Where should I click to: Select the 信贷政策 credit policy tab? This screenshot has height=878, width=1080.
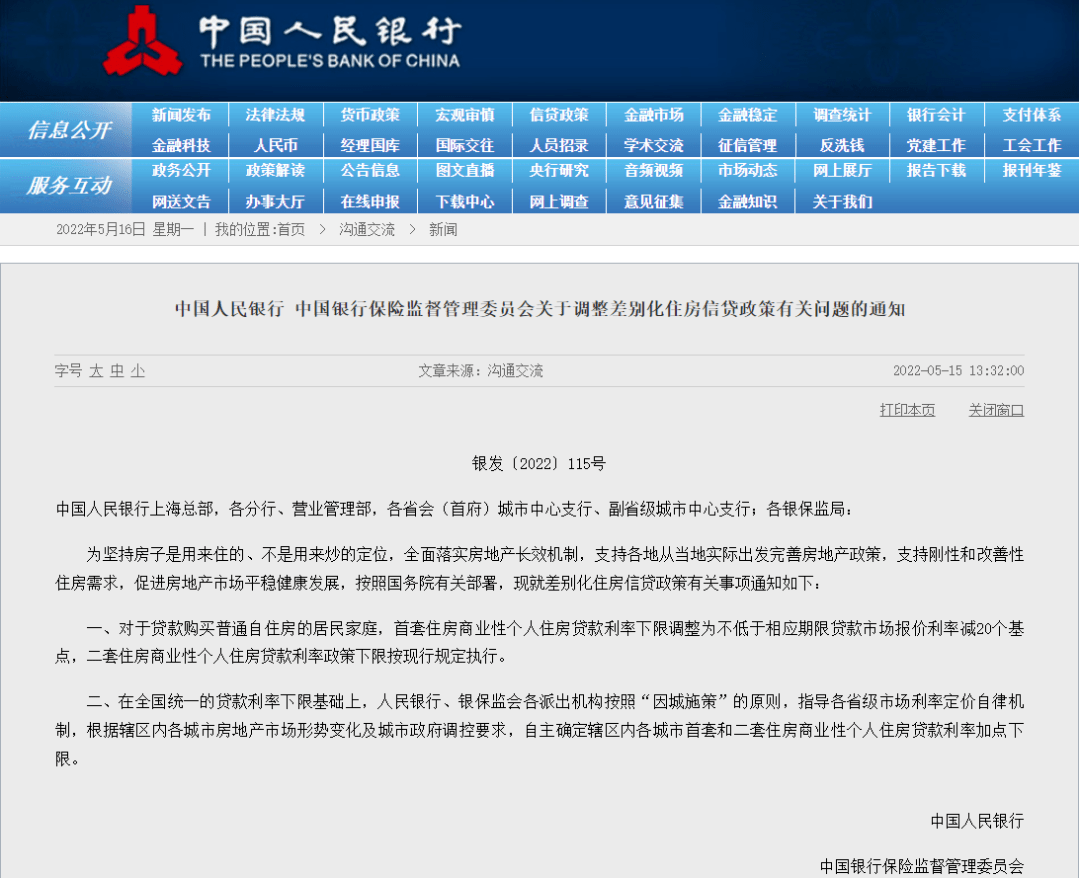[559, 115]
